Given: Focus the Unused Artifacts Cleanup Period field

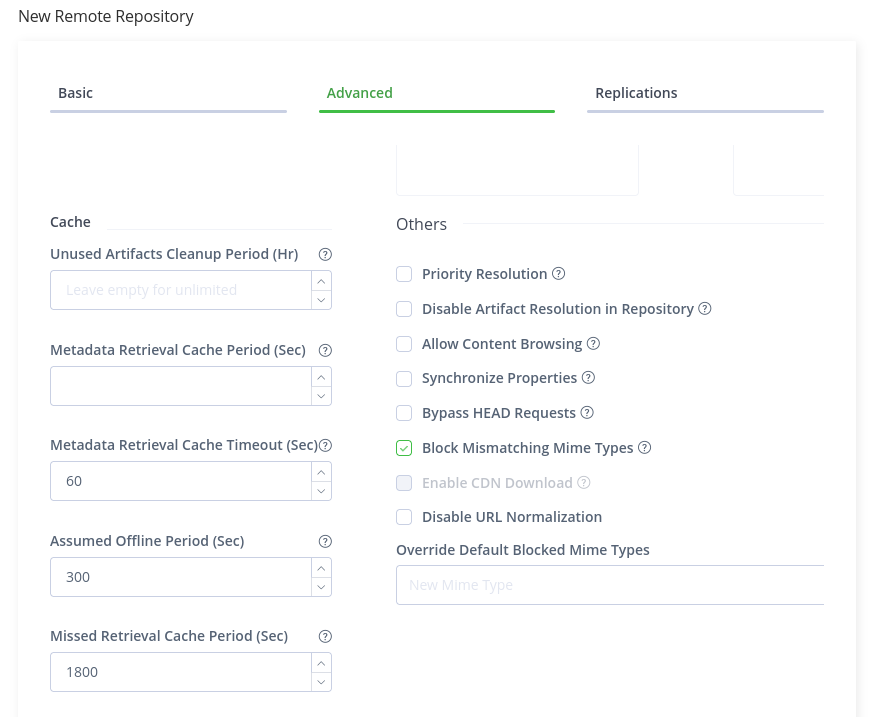Looking at the screenshot, I should click(180, 290).
